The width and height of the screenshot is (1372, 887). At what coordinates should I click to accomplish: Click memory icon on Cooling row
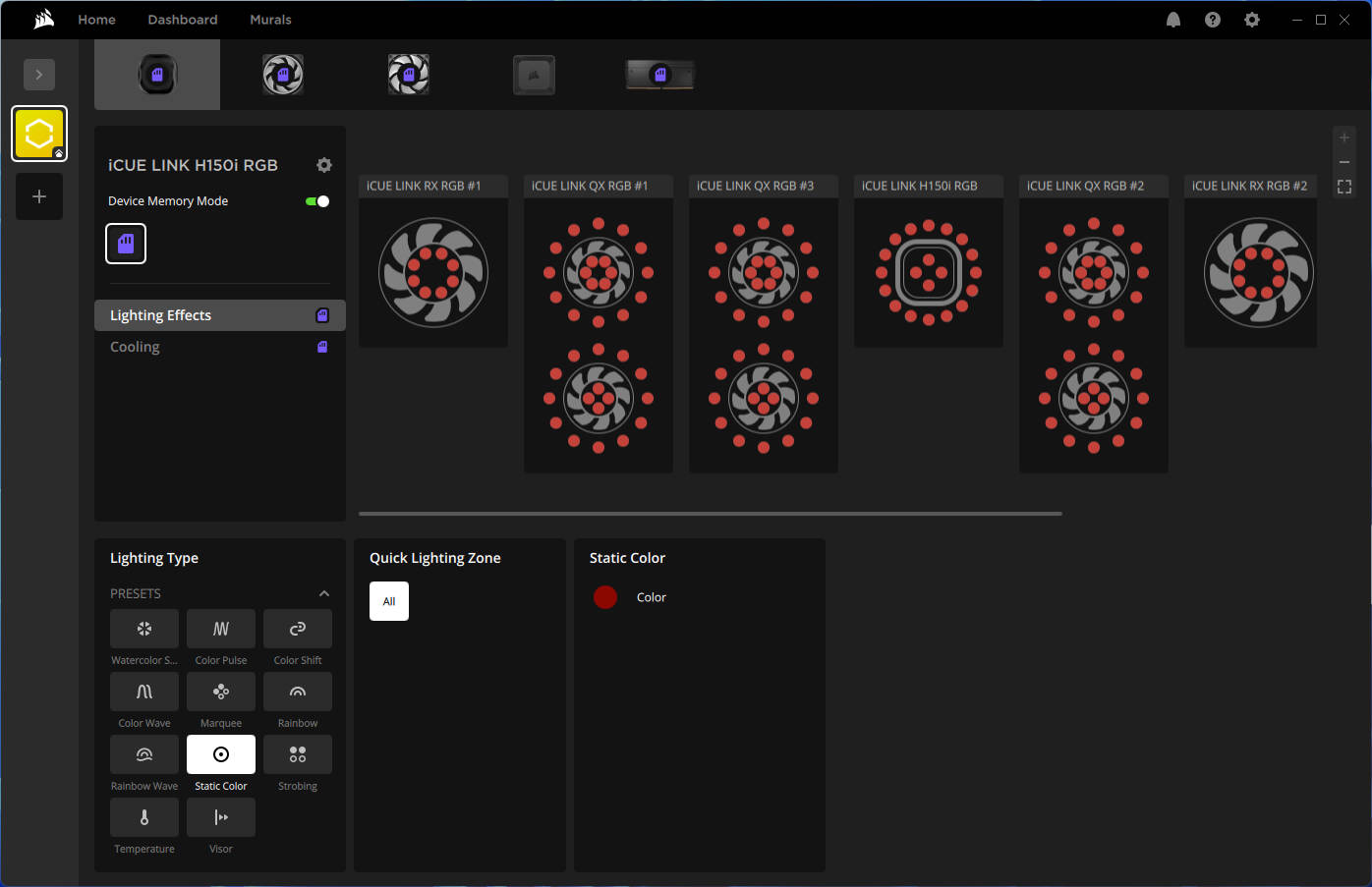tap(322, 347)
